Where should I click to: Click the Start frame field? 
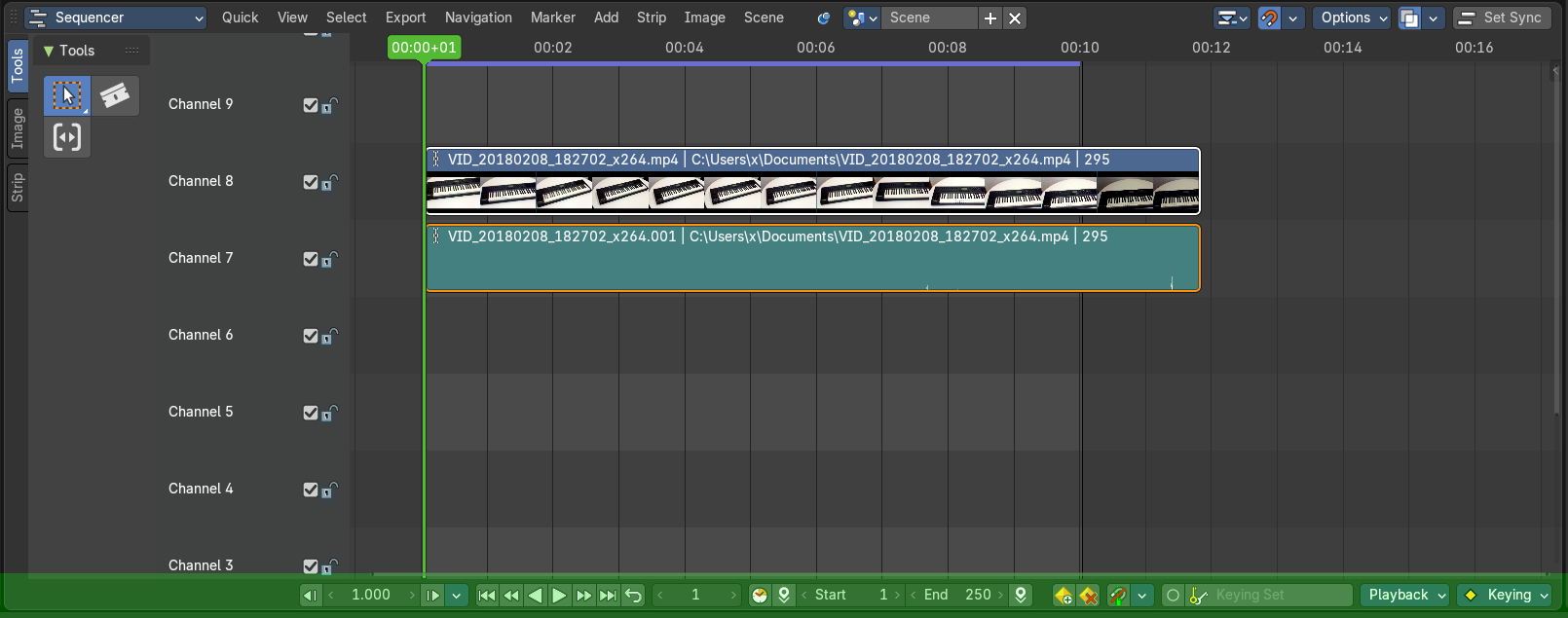[852, 595]
